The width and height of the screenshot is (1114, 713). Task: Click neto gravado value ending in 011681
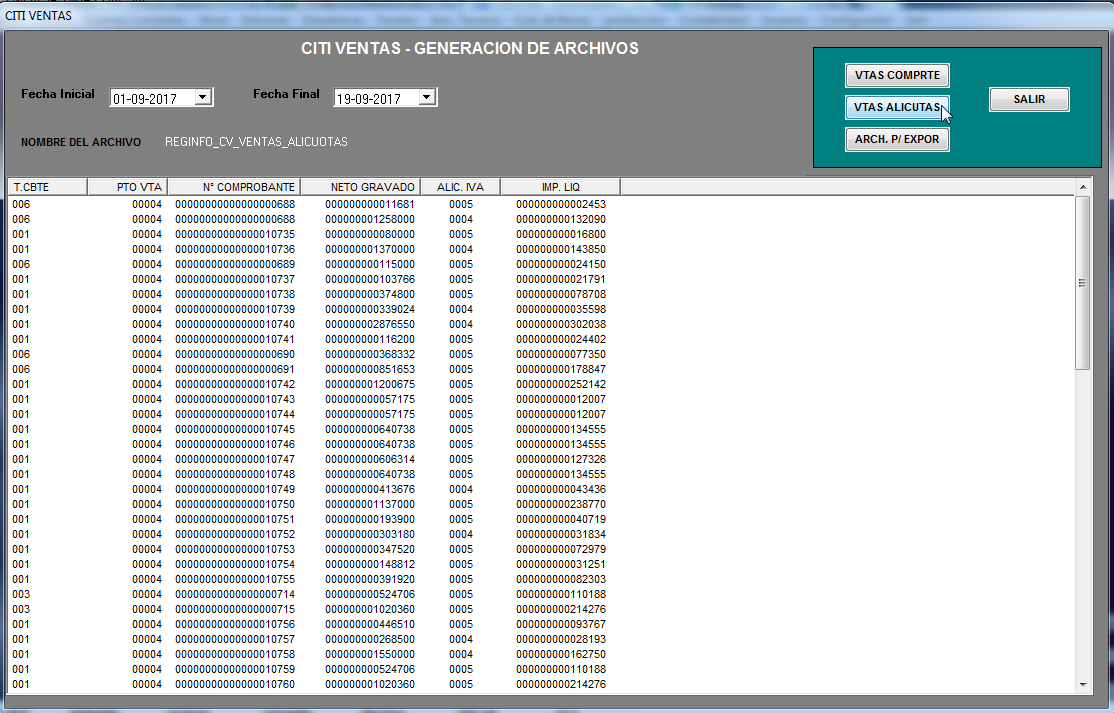[370, 205]
